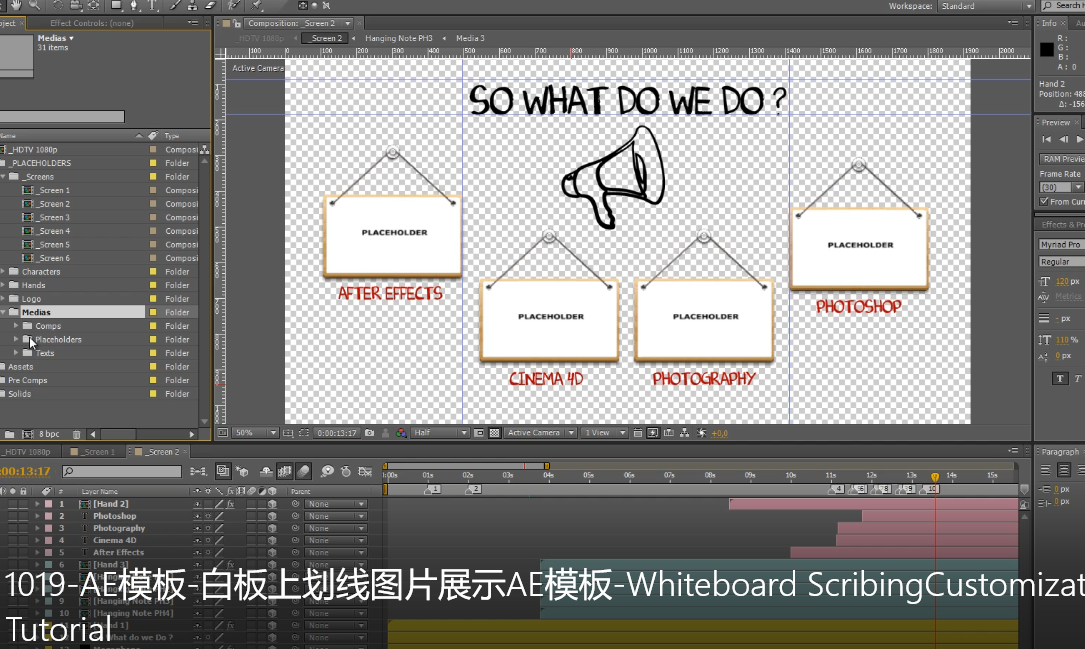Expand the Comps subfolder under Medias
This screenshot has width=1085, height=649.
16,326
